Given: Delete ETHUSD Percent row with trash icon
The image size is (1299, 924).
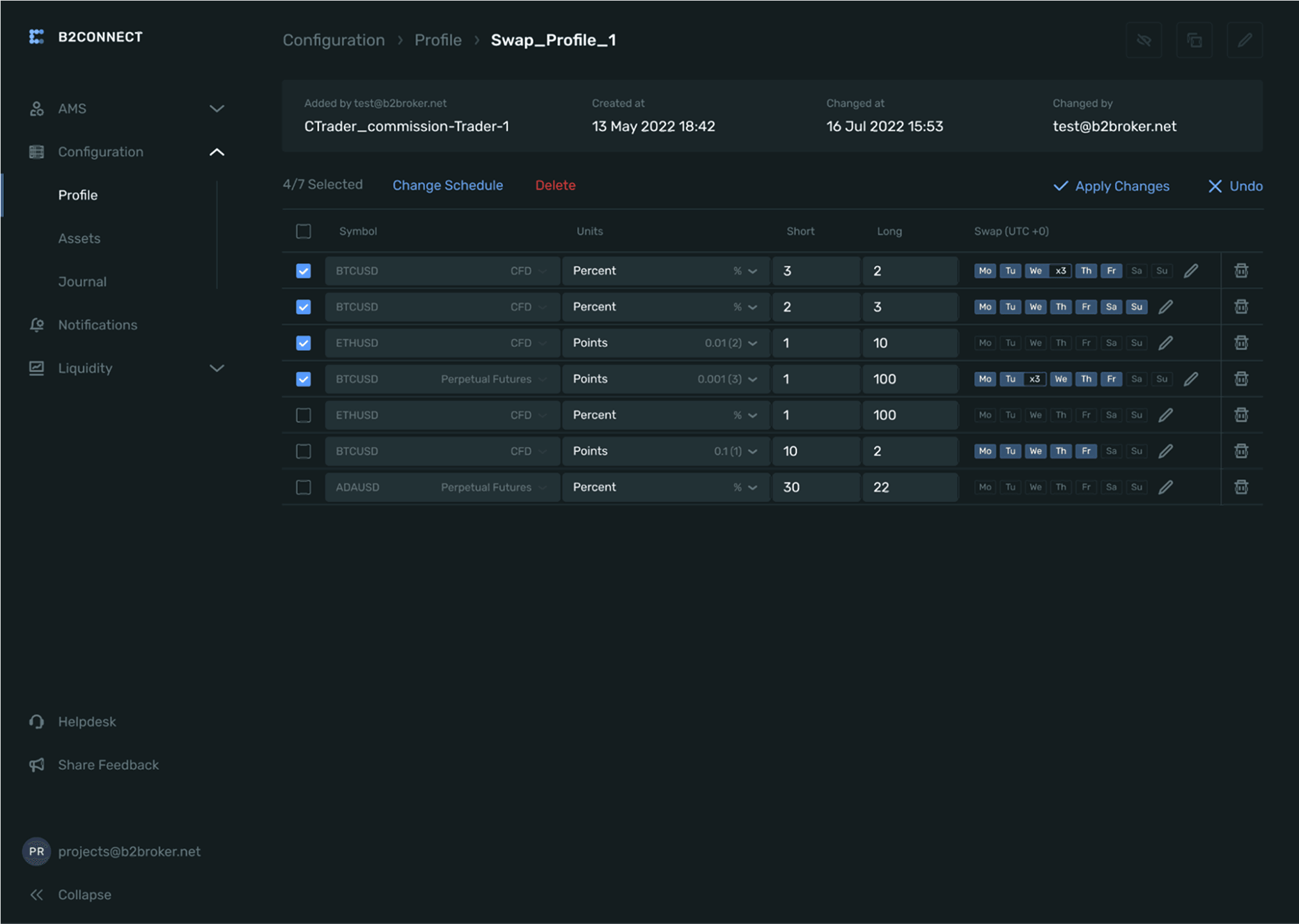Looking at the screenshot, I should pos(1241,415).
